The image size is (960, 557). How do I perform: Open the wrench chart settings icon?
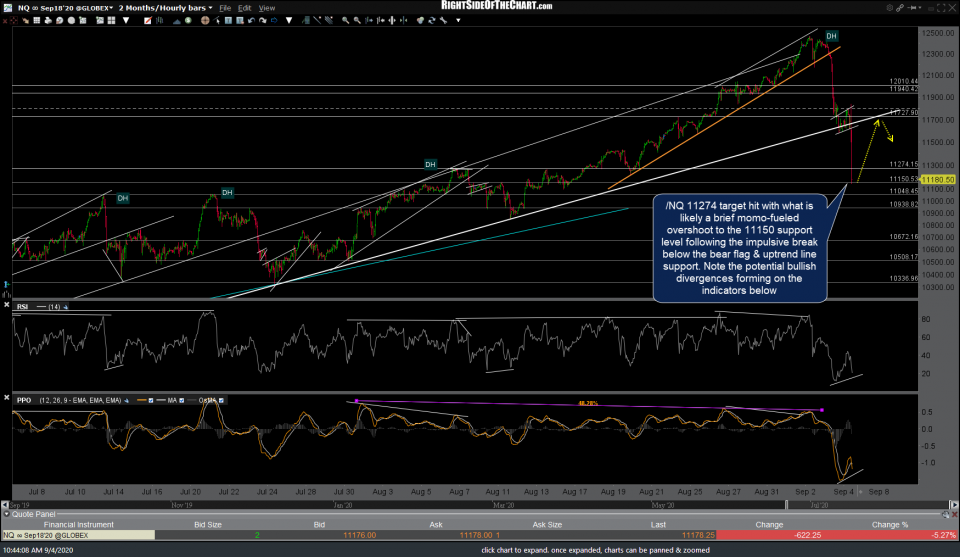pyautogui.click(x=443, y=20)
